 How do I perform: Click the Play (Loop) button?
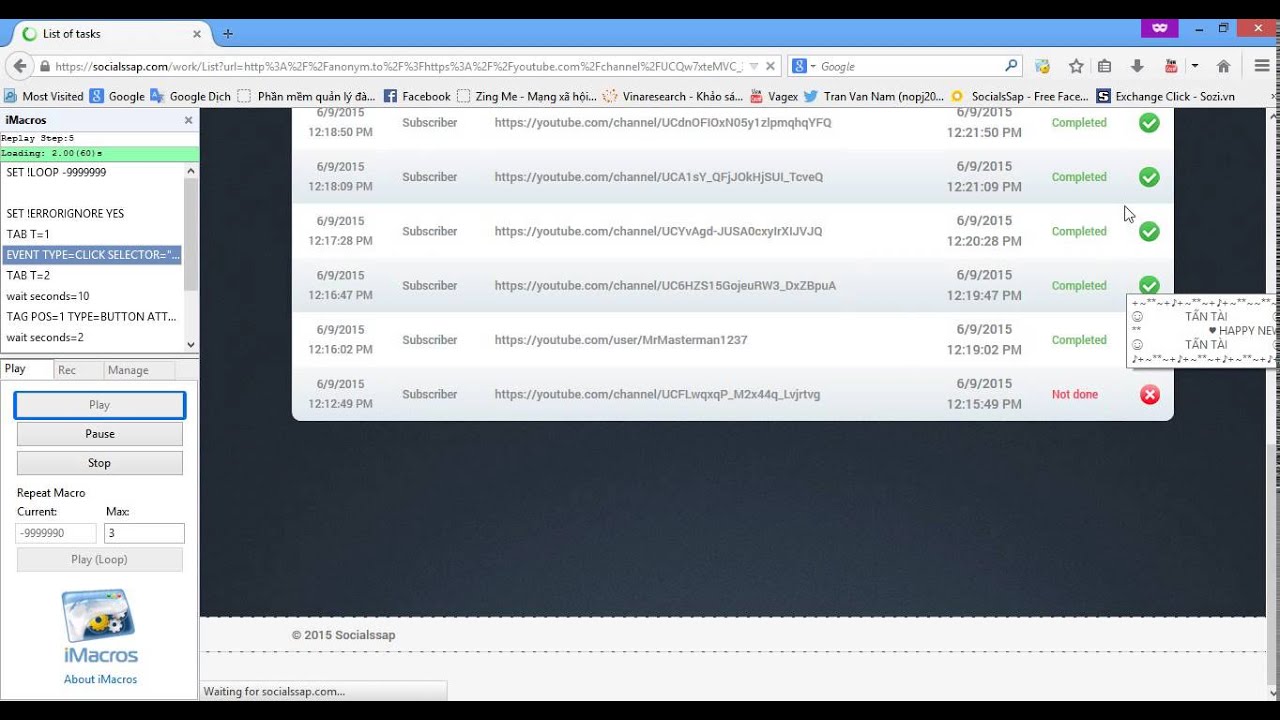click(x=99, y=559)
